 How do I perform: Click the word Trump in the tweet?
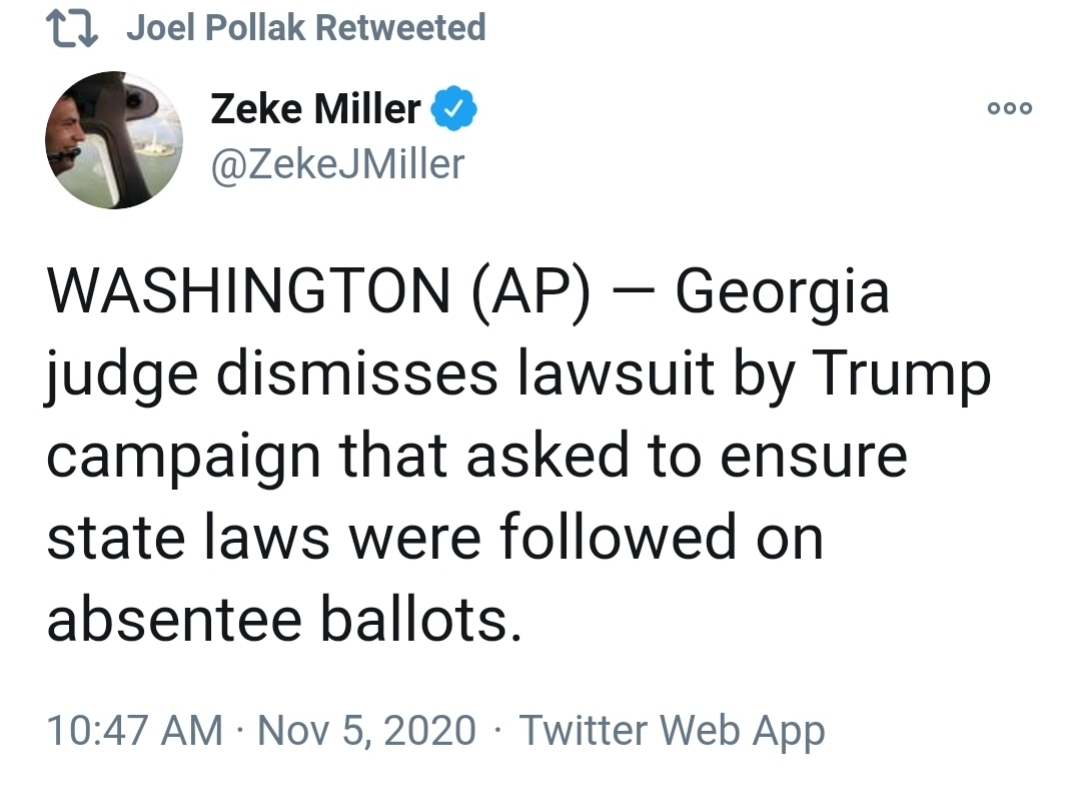902,376
